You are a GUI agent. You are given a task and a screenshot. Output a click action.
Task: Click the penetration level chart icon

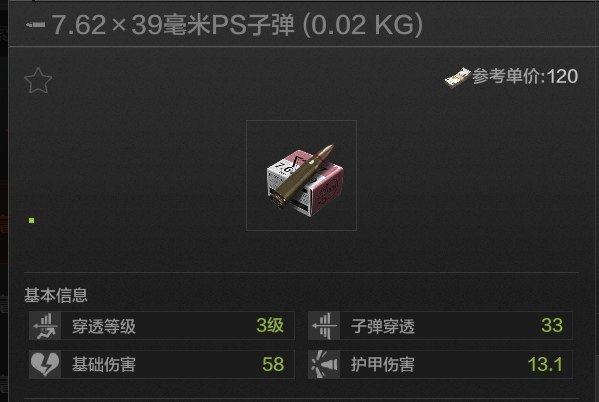coord(45,326)
